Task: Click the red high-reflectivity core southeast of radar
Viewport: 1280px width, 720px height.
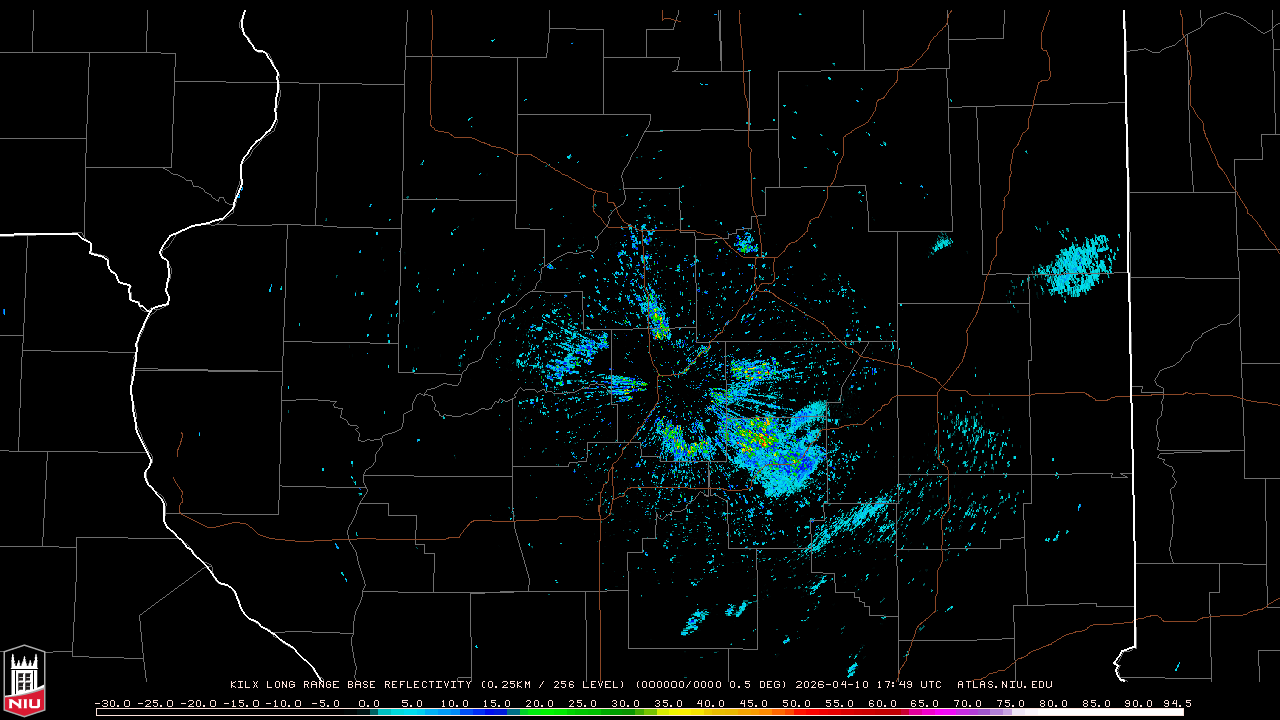Action: pyautogui.click(x=761, y=437)
